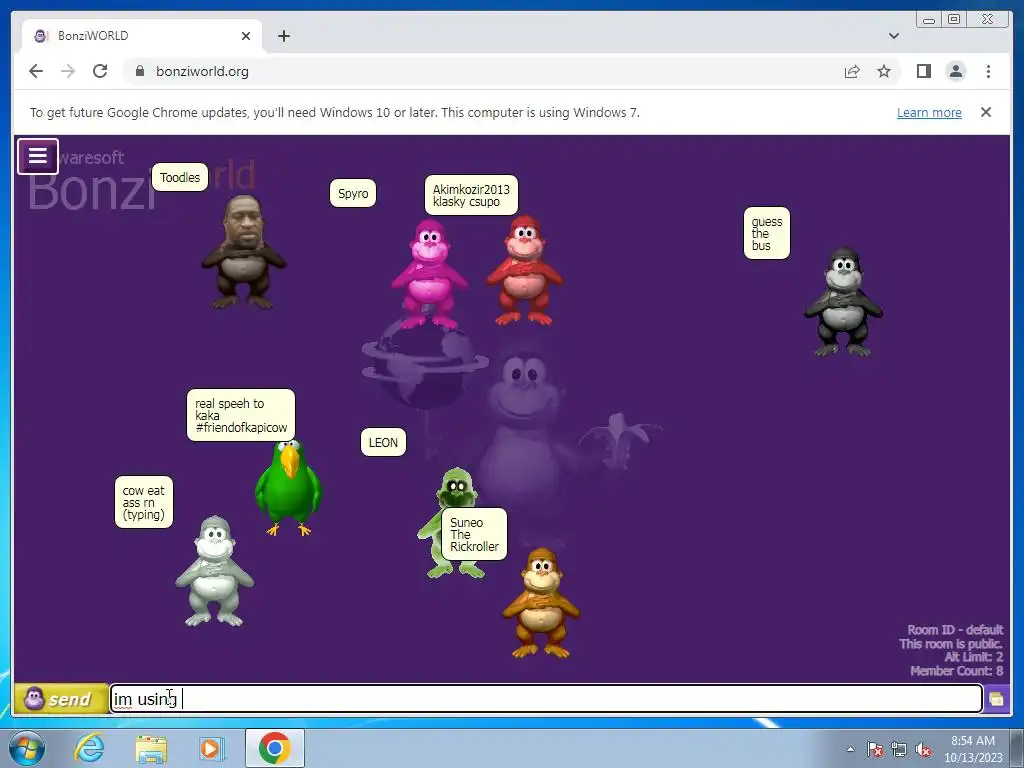Image resolution: width=1024 pixels, height=768 pixels.
Task: Click the 'guess the bus' bubble
Action: 767,233
